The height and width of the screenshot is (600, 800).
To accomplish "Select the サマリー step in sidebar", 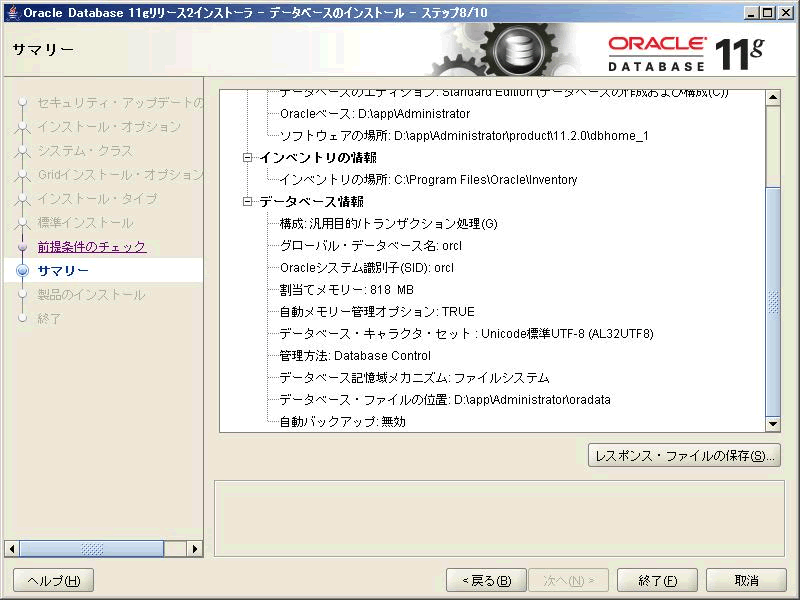I will tap(63, 271).
